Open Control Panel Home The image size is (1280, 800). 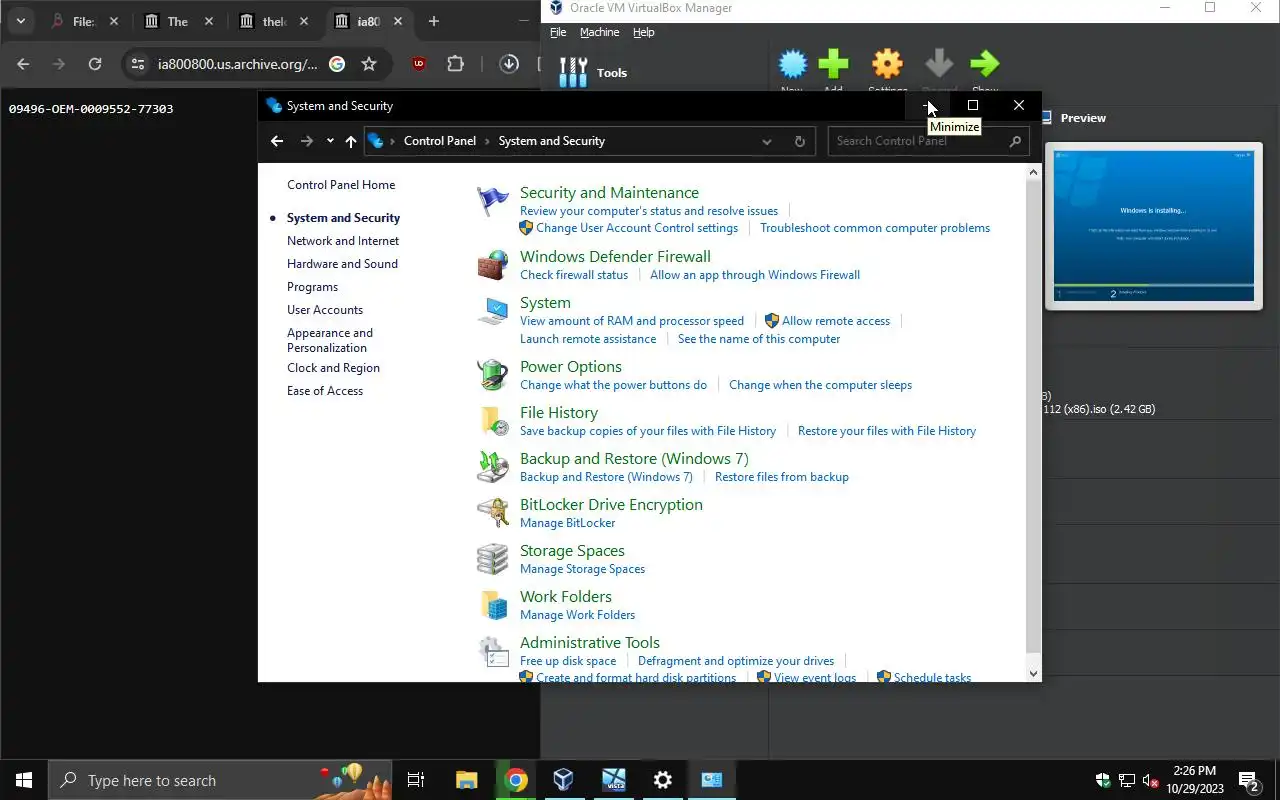point(341,185)
